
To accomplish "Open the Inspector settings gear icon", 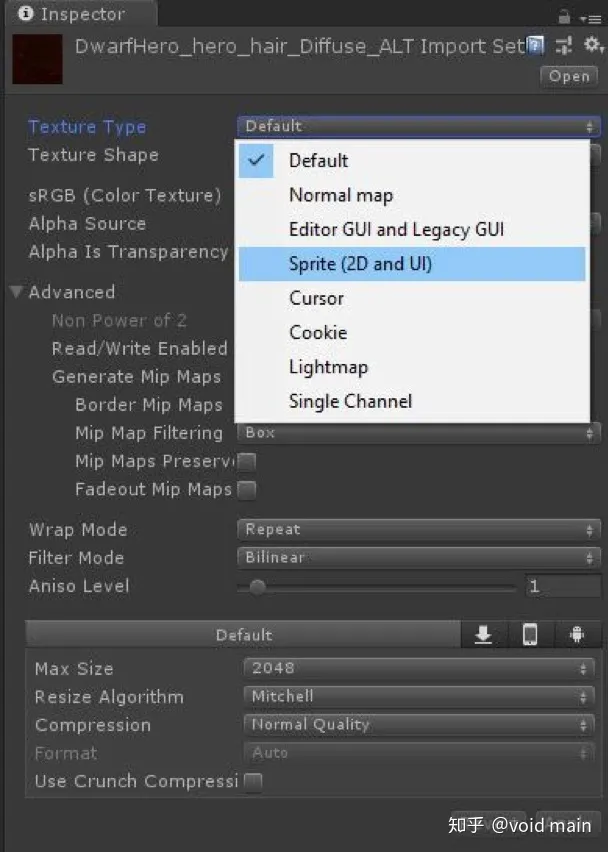I will 594,46.
